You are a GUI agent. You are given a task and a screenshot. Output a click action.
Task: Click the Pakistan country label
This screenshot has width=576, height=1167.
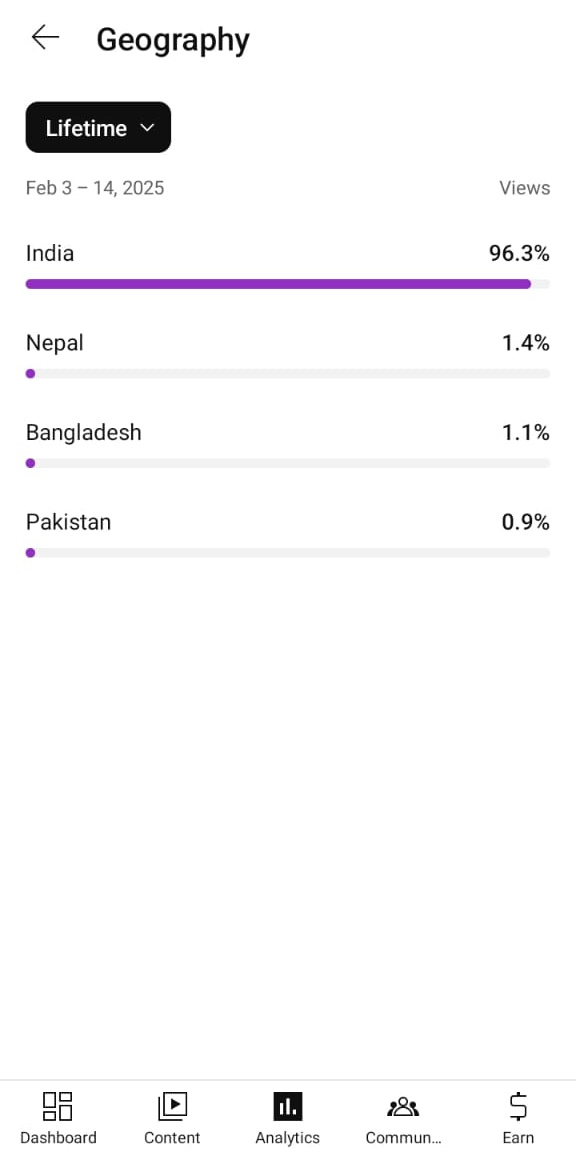click(68, 522)
